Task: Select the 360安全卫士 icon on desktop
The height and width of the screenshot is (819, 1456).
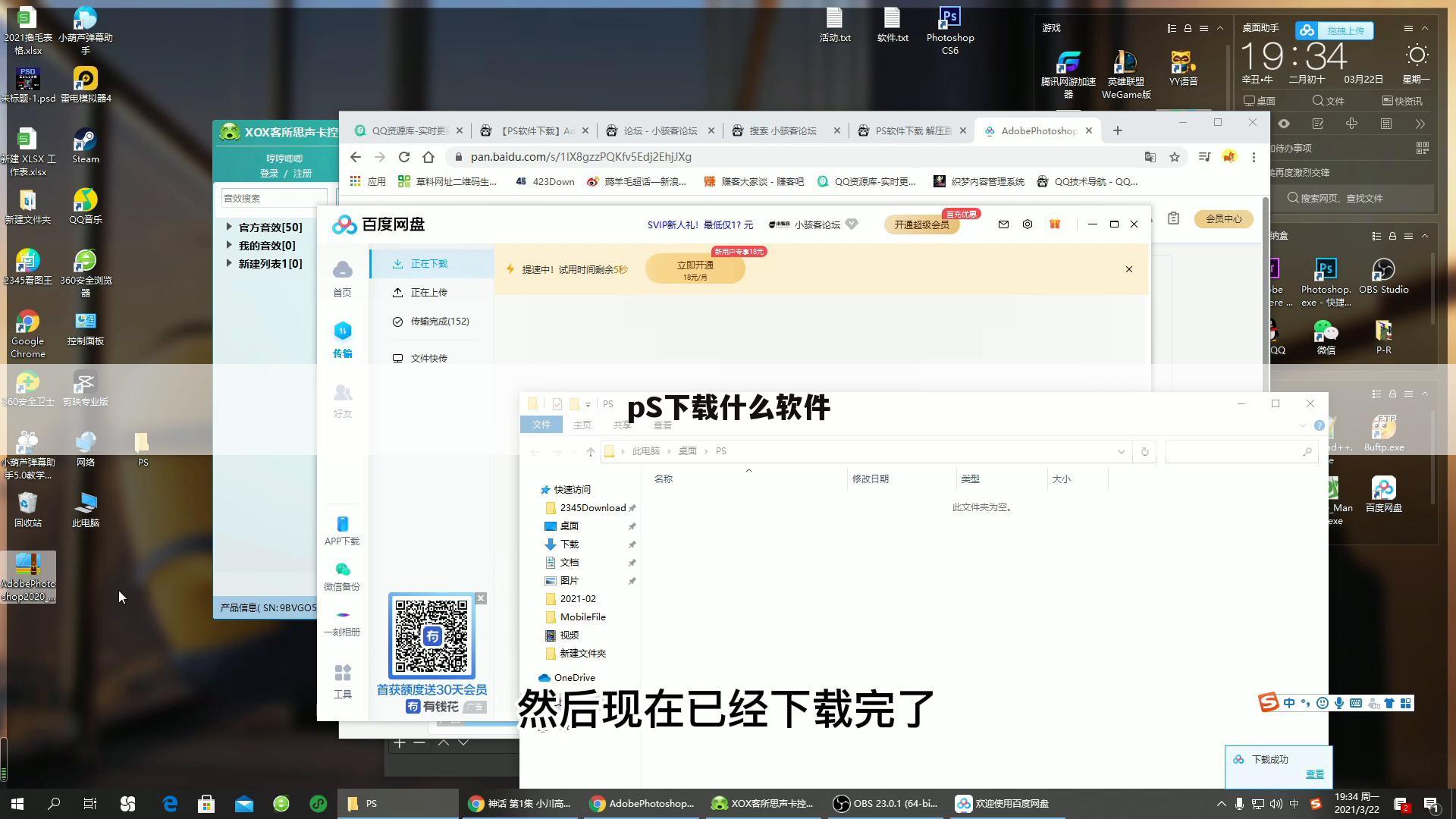Action: tap(27, 387)
